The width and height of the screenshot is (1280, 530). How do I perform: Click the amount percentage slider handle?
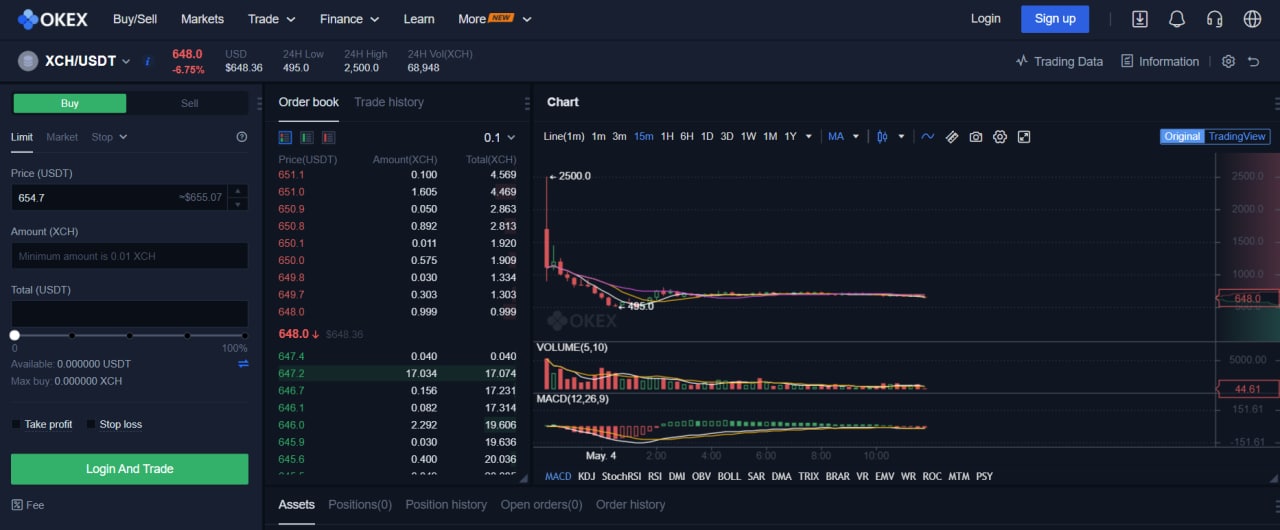[x=14, y=336]
